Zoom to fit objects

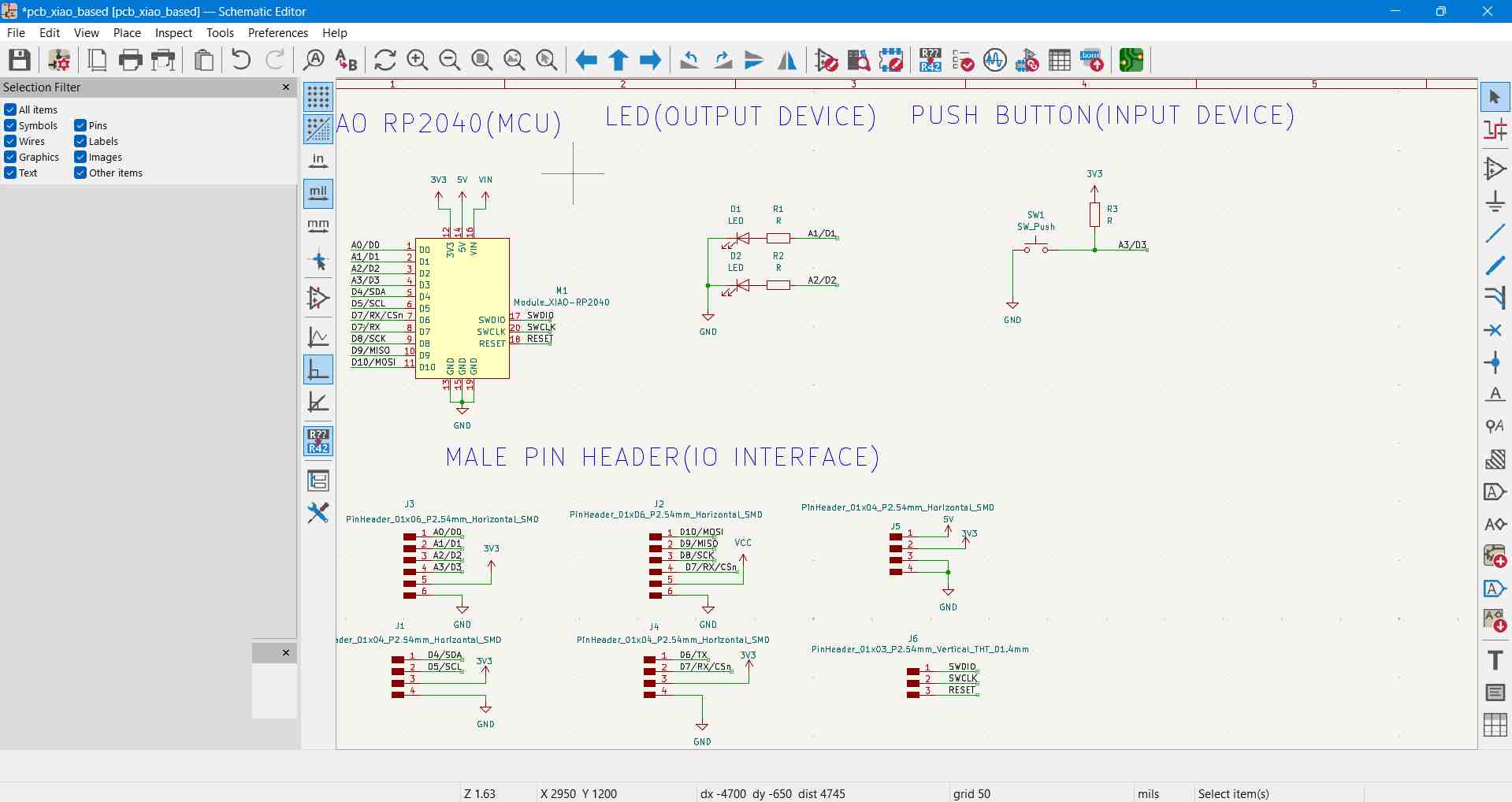coord(515,60)
